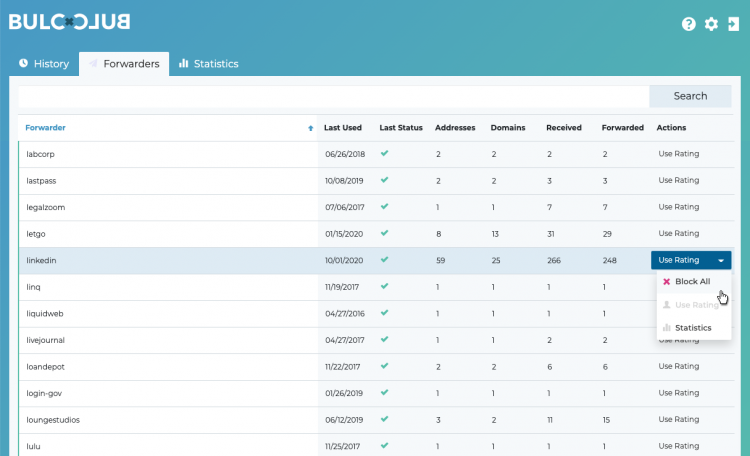Click the 248 forwarded count for linkedin
The height and width of the screenshot is (456, 750).
pyautogui.click(x=609, y=260)
